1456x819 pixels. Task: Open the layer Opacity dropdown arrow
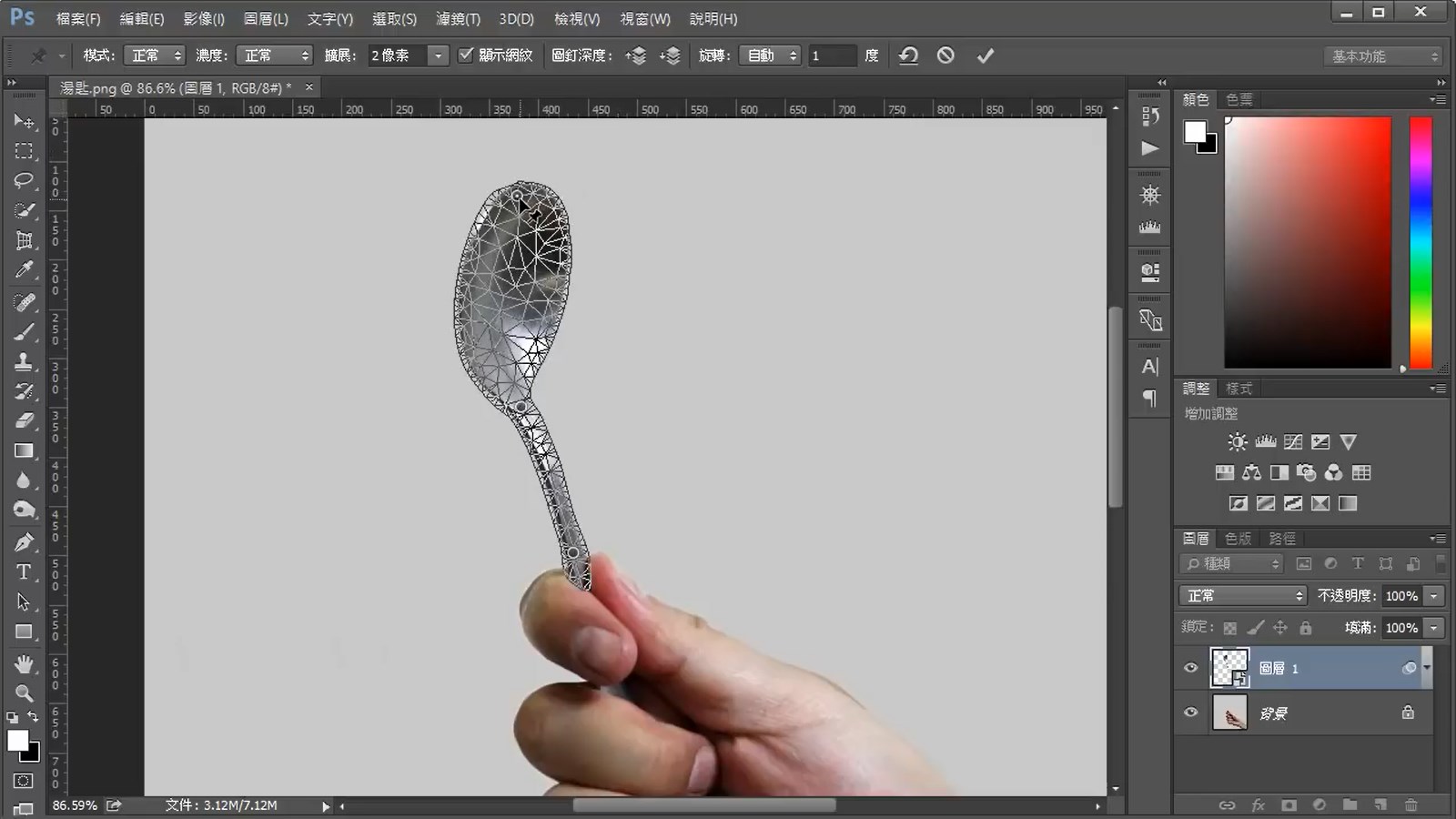coord(1434,596)
